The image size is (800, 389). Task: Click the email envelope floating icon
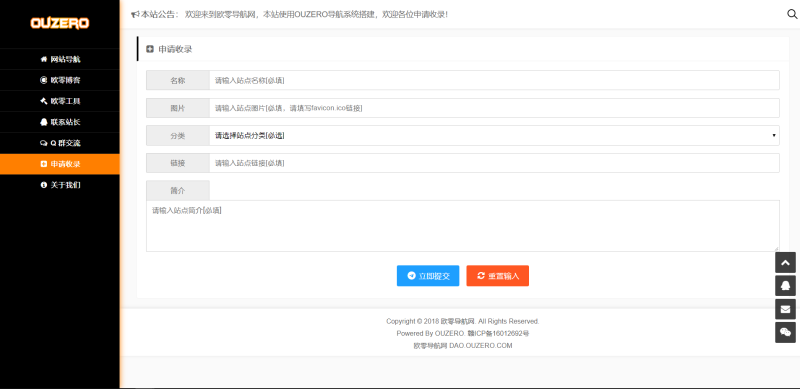point(785,309)
